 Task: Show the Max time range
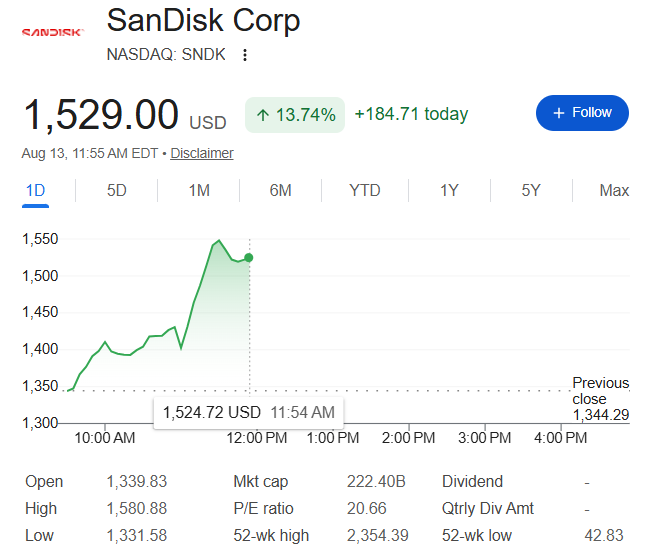pos(614,191)
